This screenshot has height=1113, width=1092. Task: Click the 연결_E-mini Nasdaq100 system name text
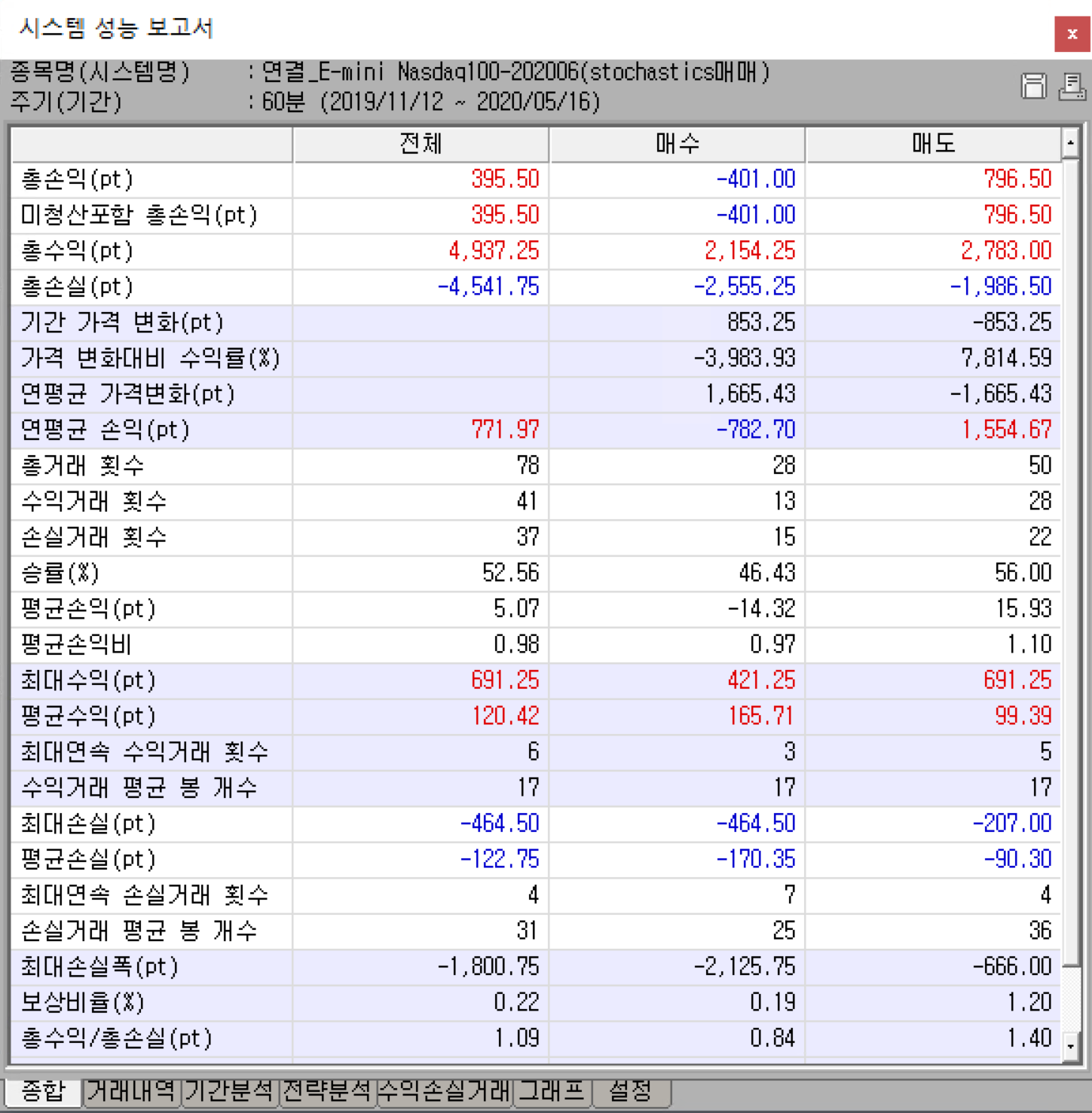pyautogui.click(x=515, y=72)
